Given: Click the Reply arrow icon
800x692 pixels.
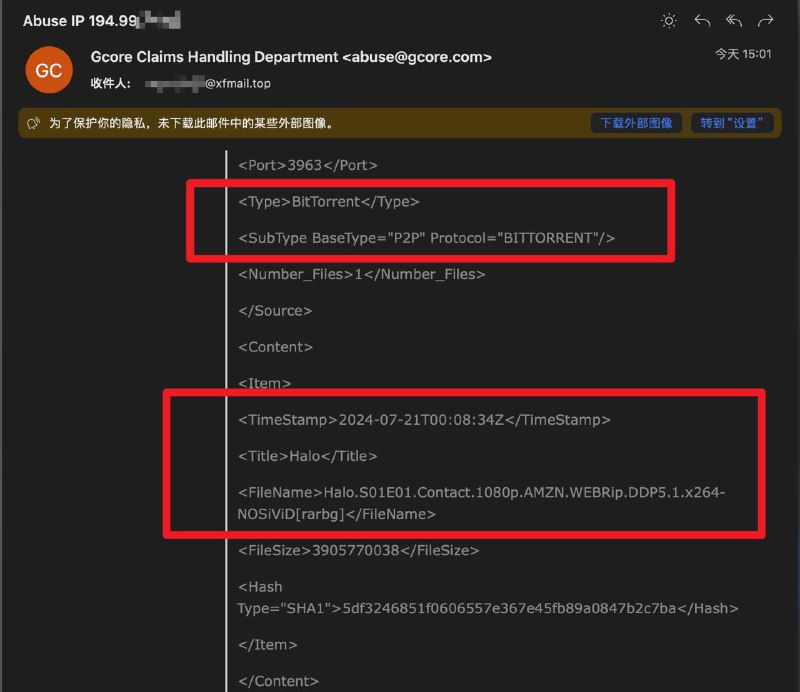Looking at the screenshot, I should click(x=702, y=20).
